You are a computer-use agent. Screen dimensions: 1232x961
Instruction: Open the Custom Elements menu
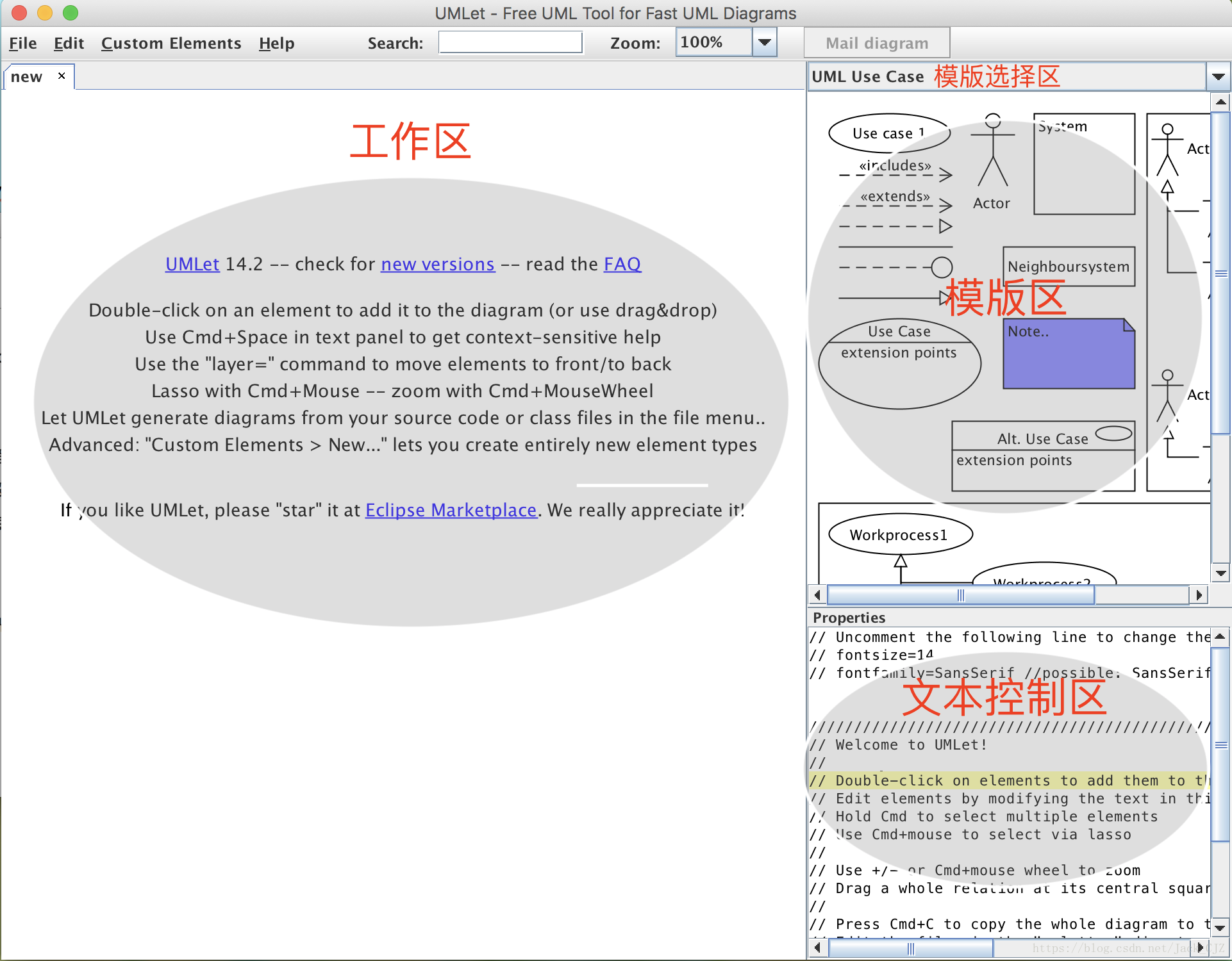pyautogui.click(x=171, y=43)
